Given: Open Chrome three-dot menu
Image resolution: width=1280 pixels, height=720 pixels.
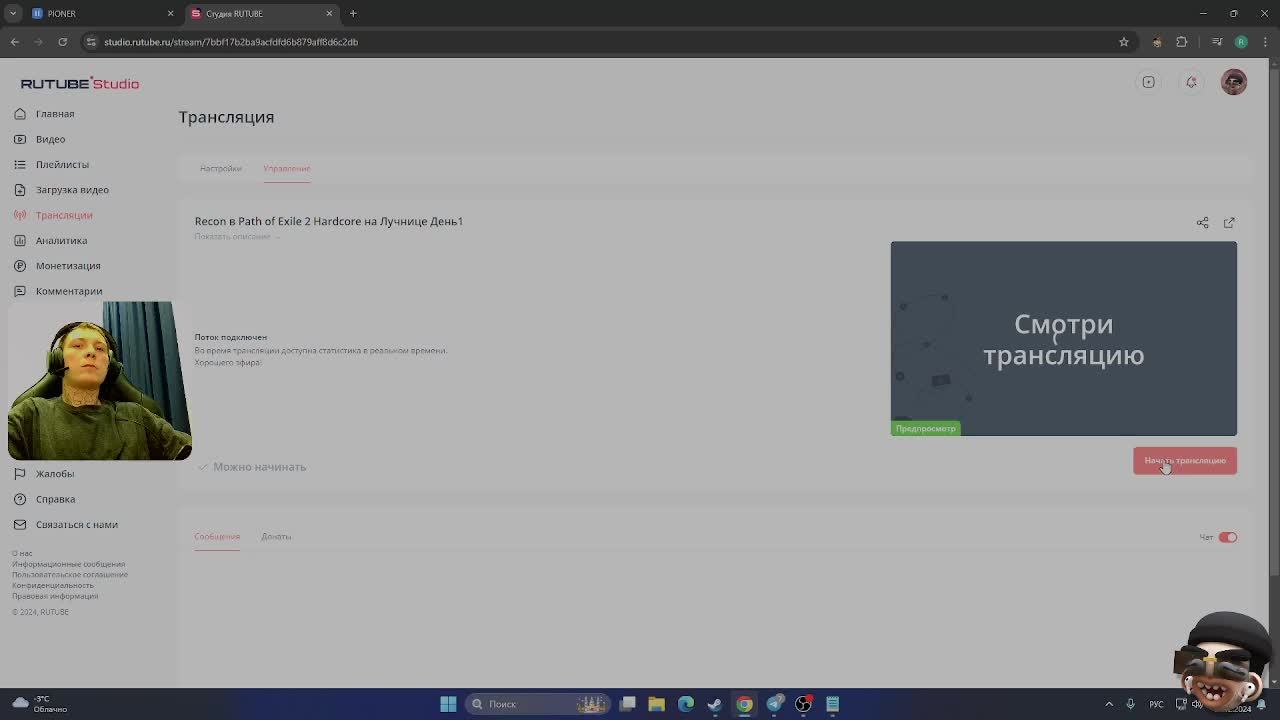Looking at the screenshot, I should [1266, 42].
